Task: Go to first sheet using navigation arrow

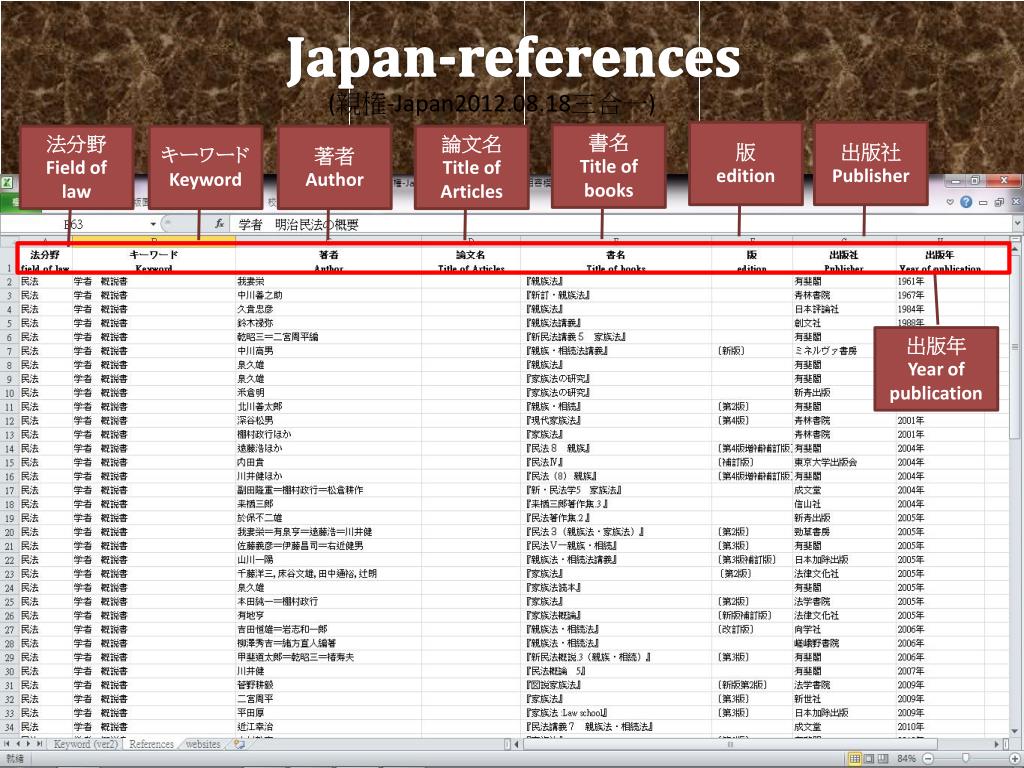Action: pyautogui.click(x=8, y=744)
